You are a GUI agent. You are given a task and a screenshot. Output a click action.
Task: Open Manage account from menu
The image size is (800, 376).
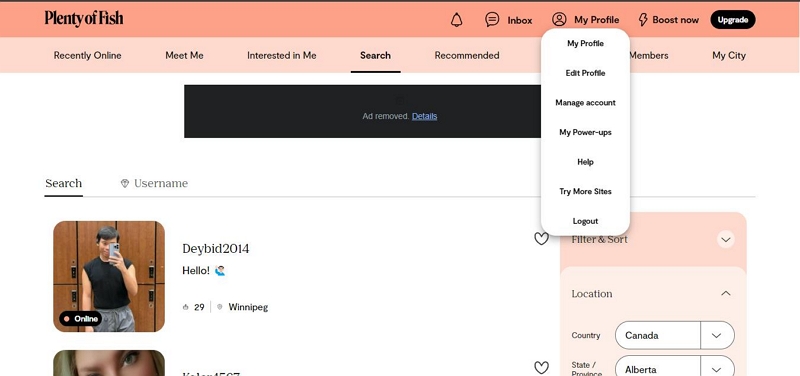(585, 103)
